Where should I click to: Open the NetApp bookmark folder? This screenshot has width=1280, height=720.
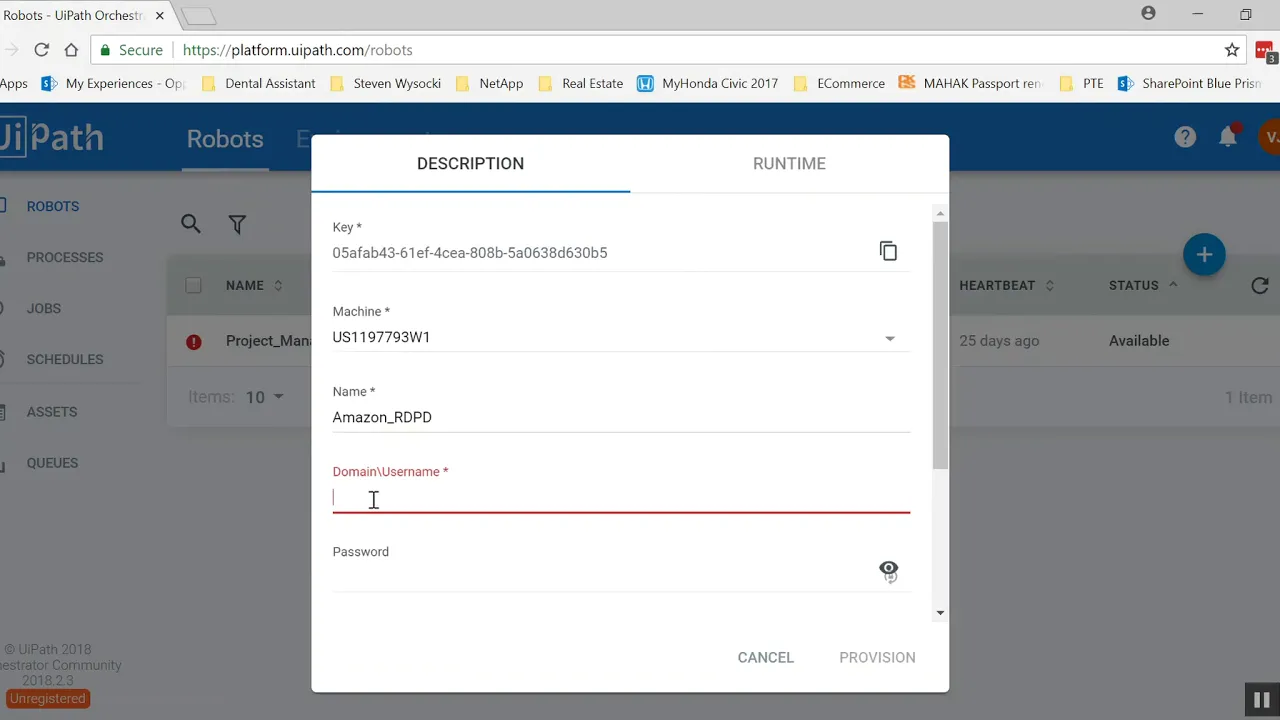pos(489,83)
